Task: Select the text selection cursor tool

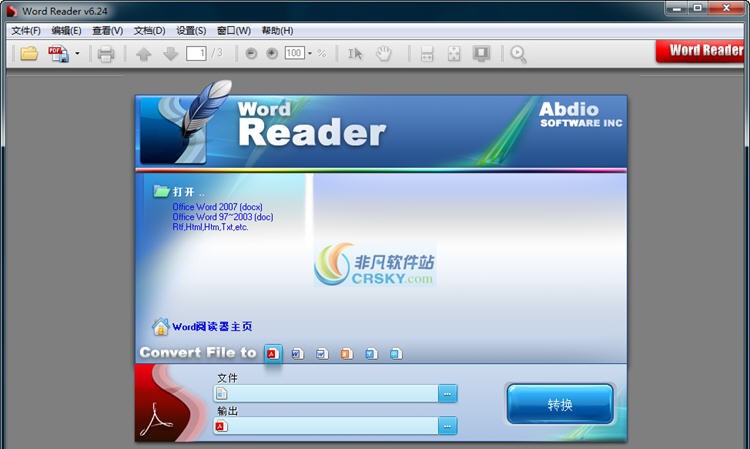Action: [x=355, y=54]
